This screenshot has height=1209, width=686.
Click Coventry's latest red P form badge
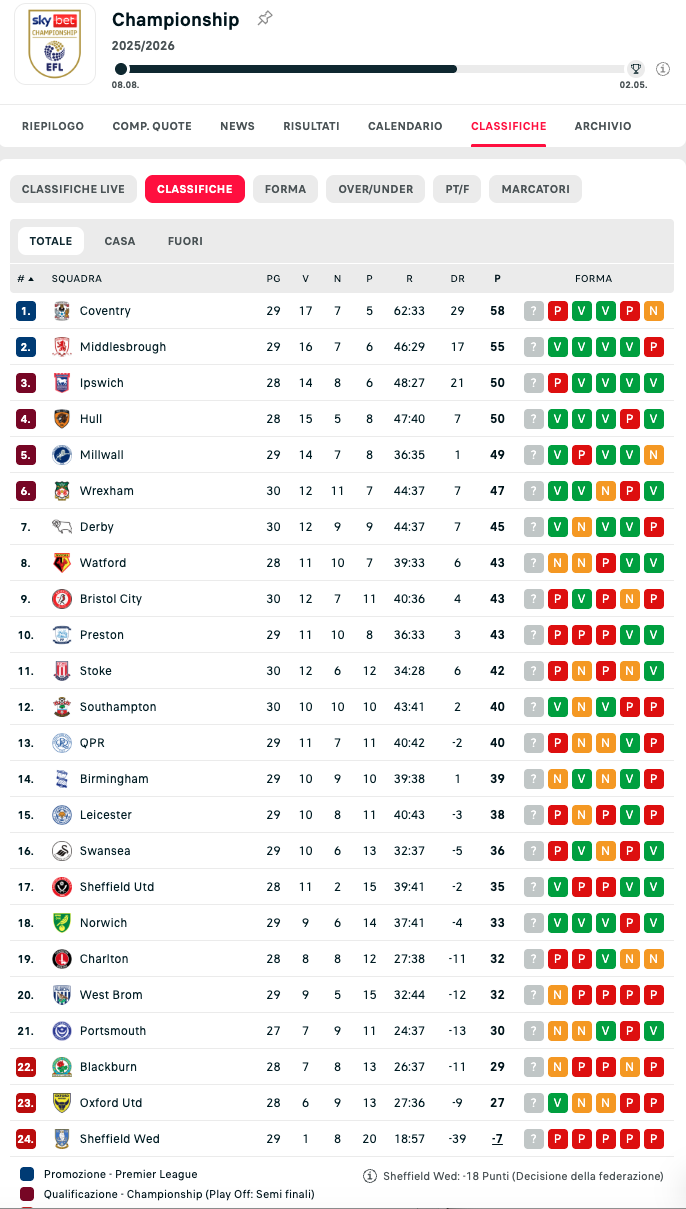click(x=558, y=311)
